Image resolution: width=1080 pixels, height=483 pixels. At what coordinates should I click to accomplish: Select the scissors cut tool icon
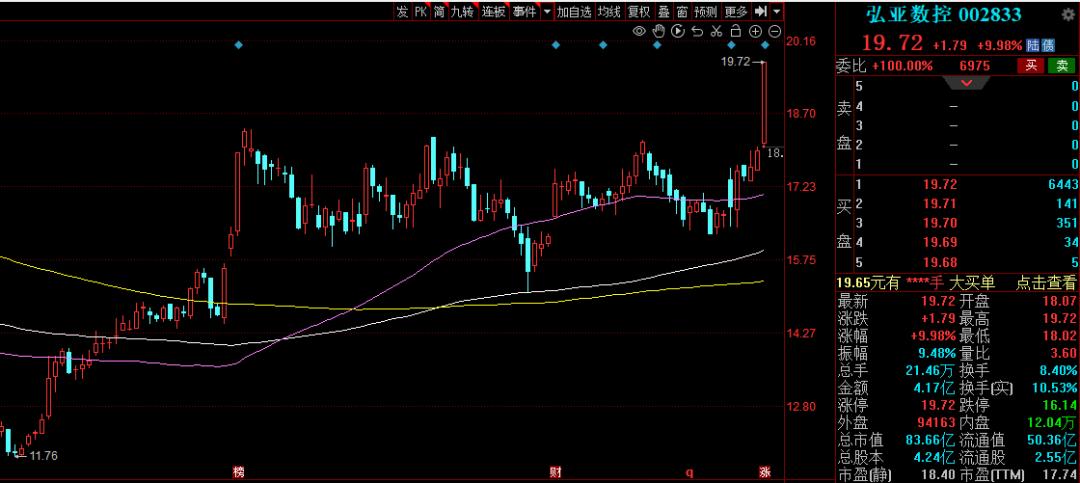pyautogui.click(x=716, y=32)
